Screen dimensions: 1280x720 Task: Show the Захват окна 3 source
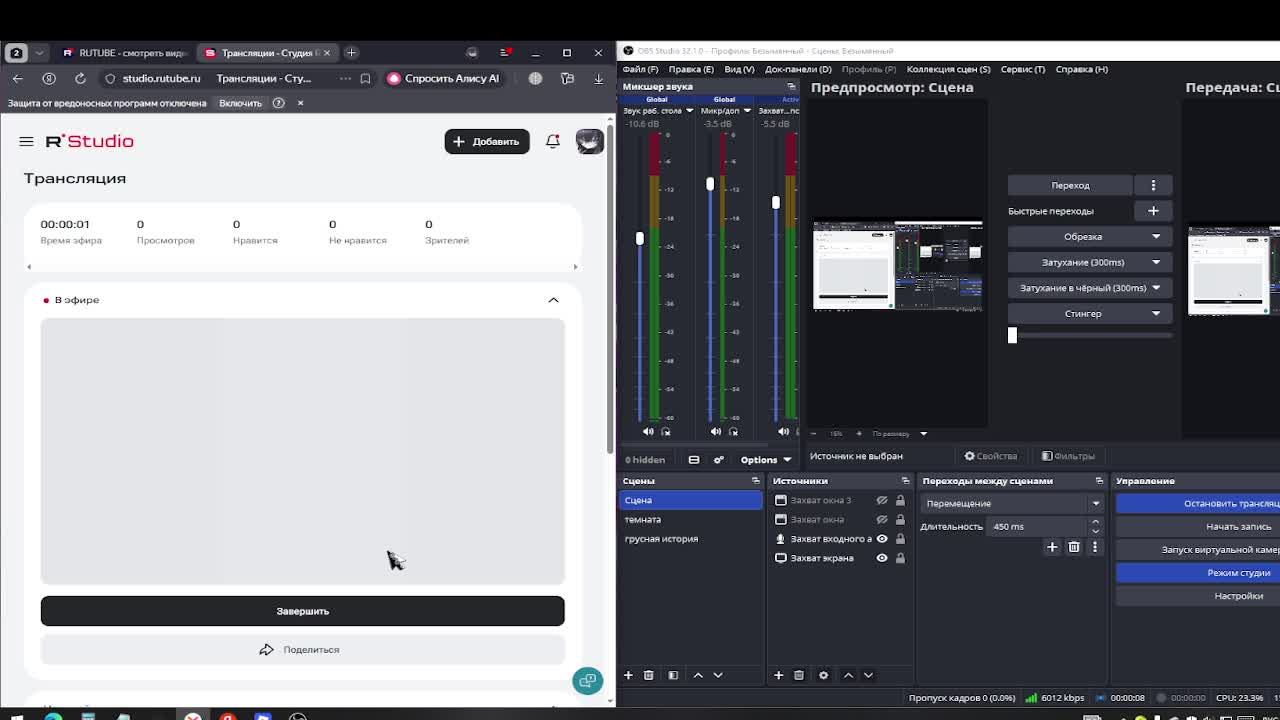[x=881, y=500]
